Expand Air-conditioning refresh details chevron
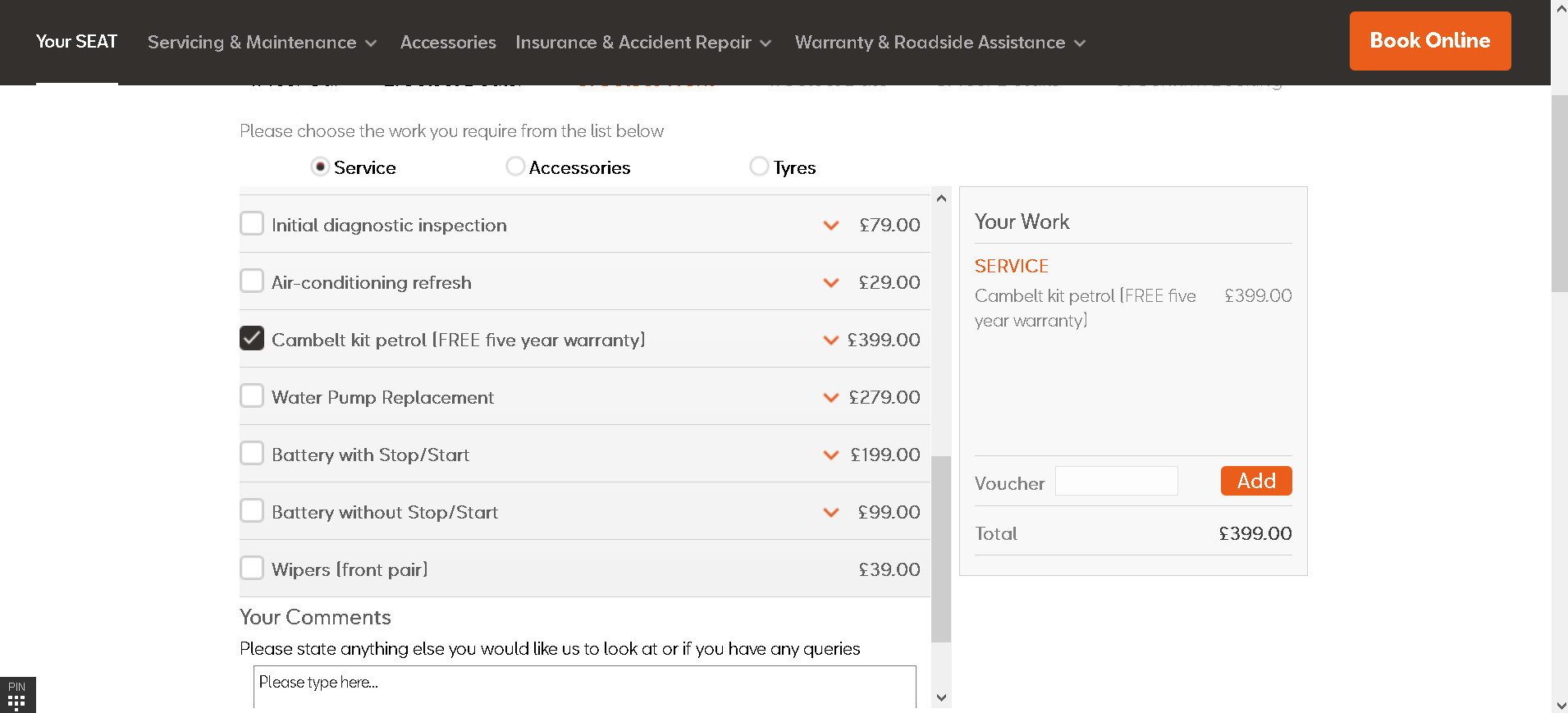Image resolution: width=1568 pixels, height=713 pixels. [830, 283]
